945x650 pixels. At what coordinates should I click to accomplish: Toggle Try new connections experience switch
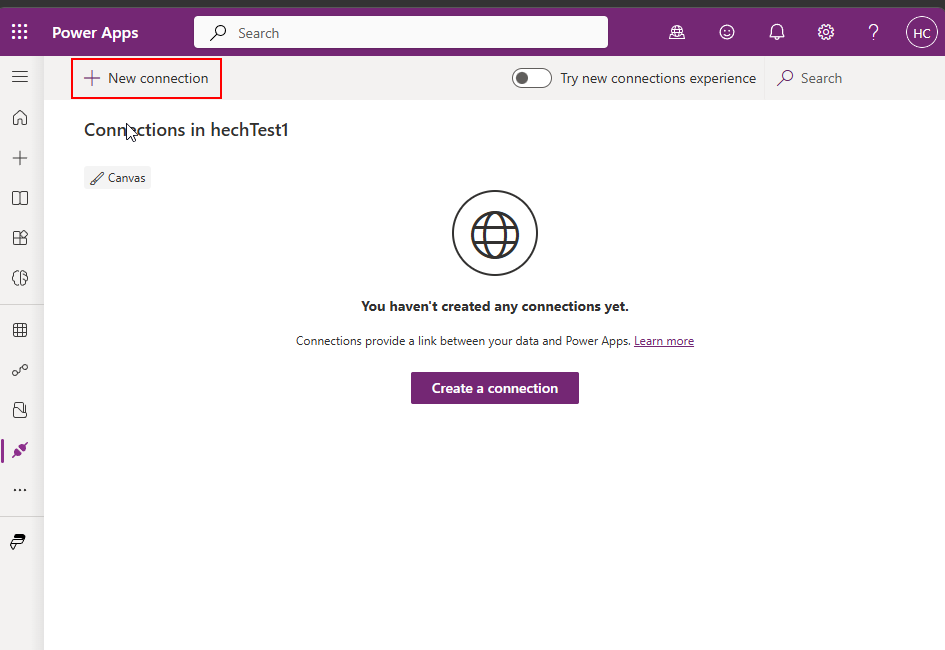tap(532, 78)
